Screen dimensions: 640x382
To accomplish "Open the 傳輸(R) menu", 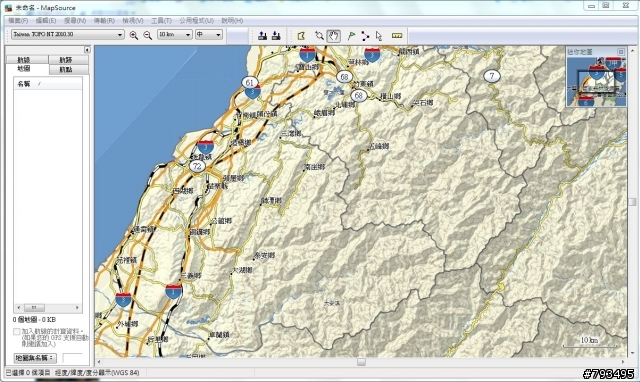I will point(104,20).
